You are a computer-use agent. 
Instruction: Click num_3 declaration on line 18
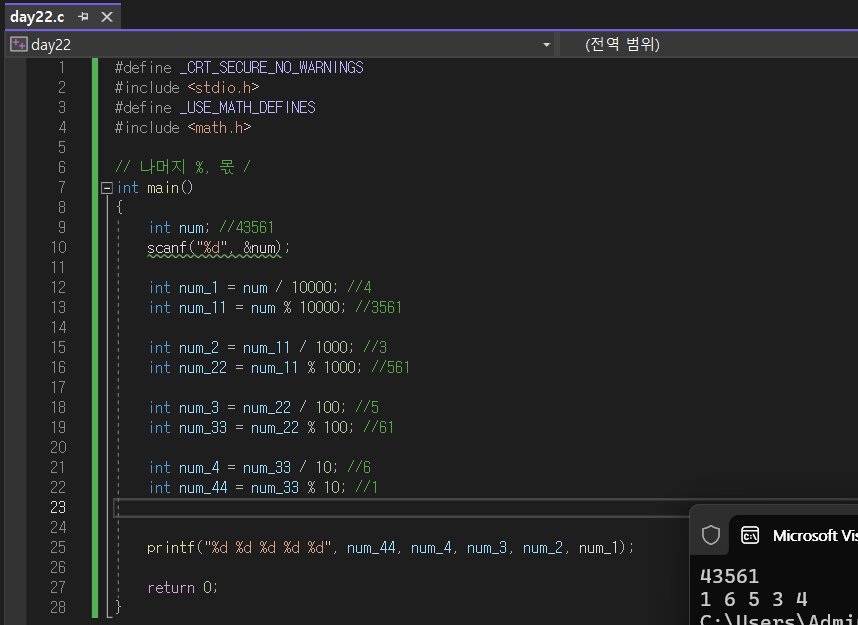(247, 407)
